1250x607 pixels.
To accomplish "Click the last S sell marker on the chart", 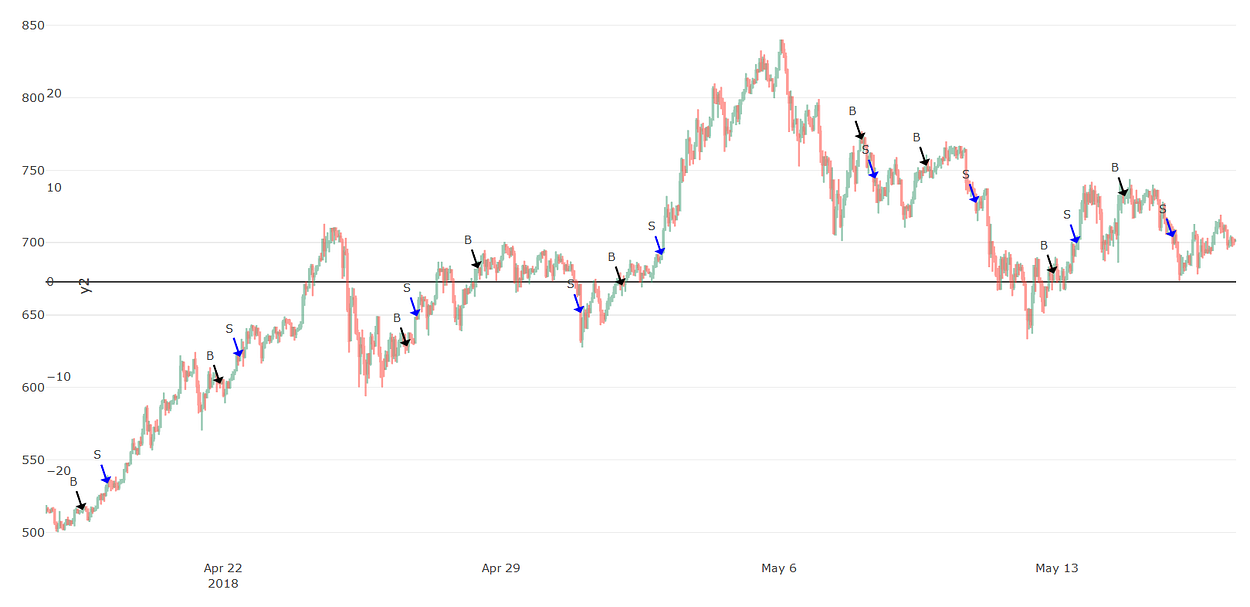I will (x=1163, y=209).
